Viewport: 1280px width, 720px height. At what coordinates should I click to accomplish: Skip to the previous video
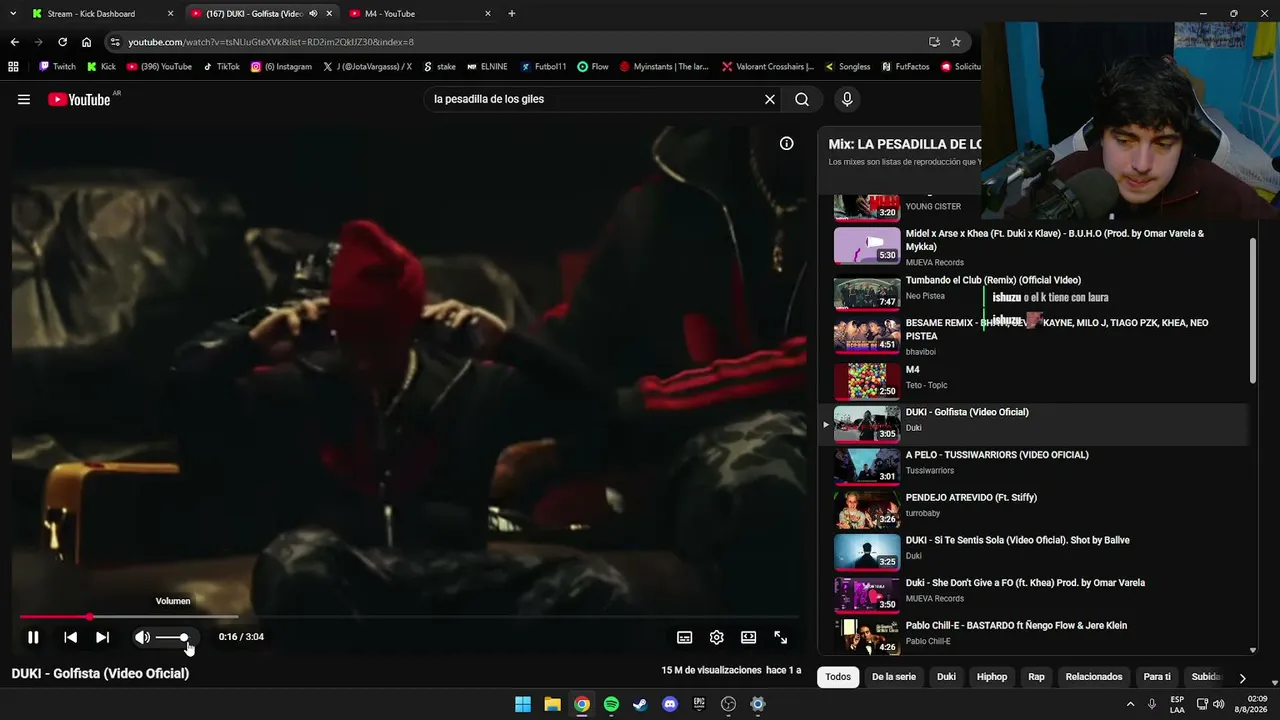point(70,637)
